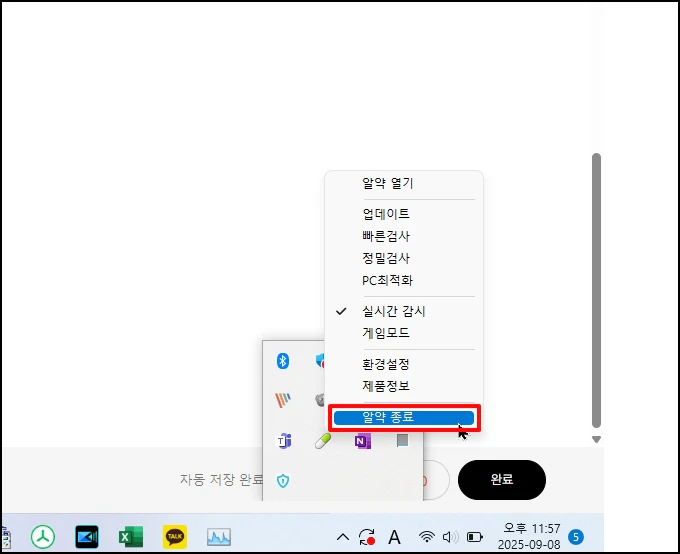Click the sync icon with red dot

click(367, 537)
